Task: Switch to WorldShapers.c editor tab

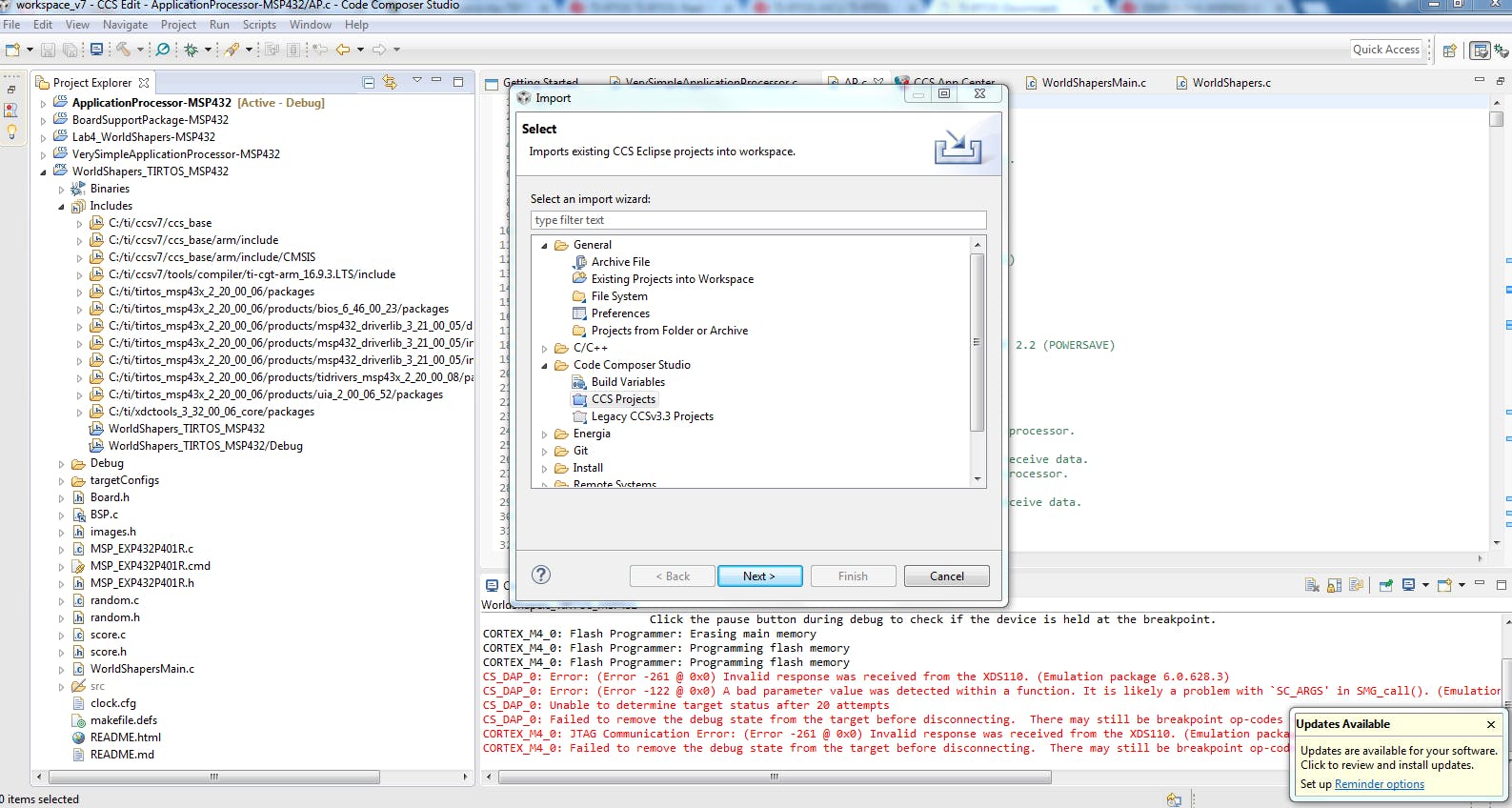Action: point(1231,83)
